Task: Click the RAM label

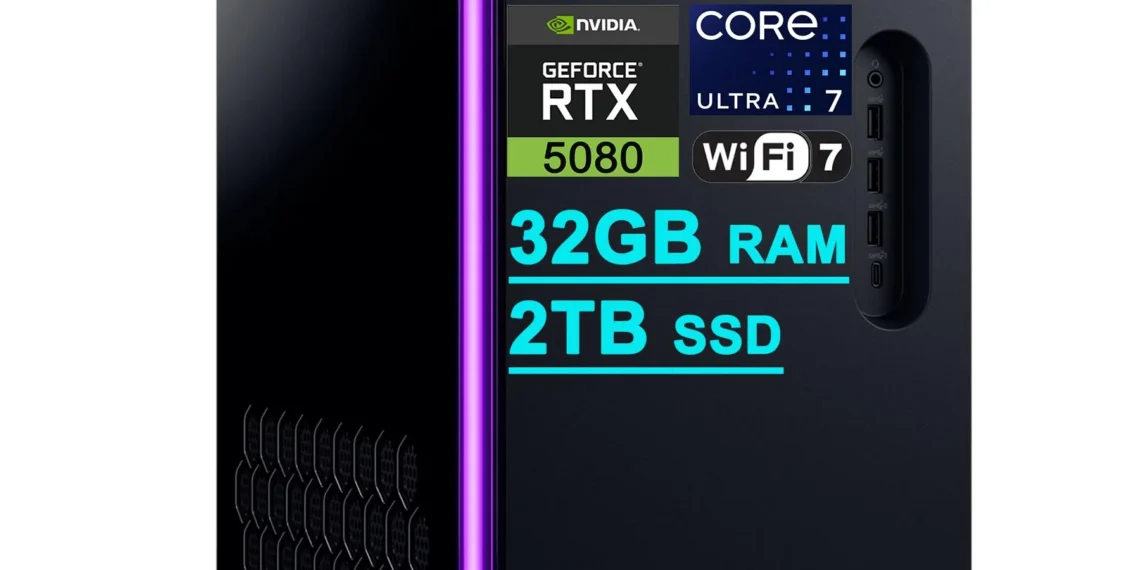Action: pos(787,245)
